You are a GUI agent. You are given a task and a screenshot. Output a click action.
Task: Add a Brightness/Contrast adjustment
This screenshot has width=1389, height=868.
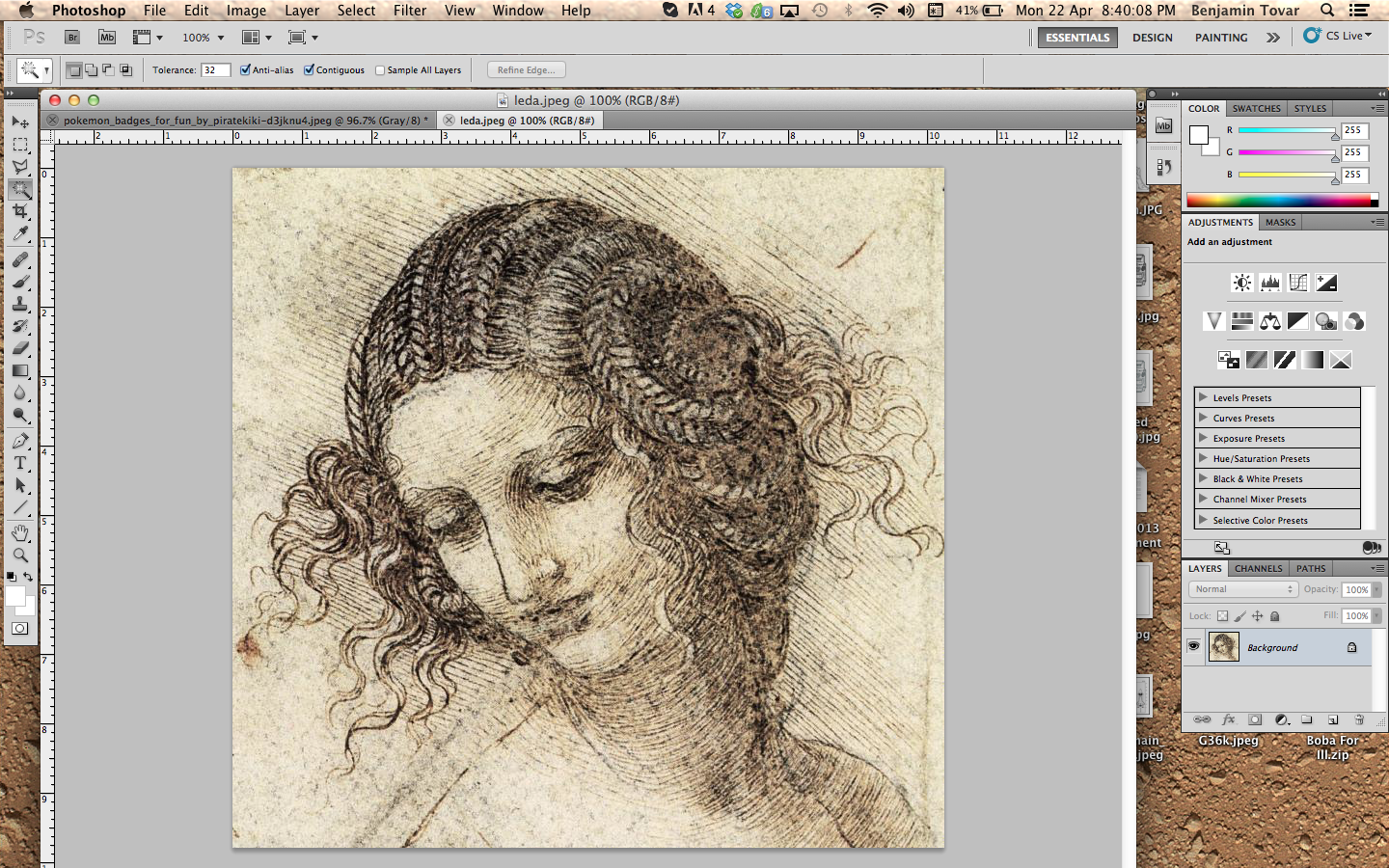[1242, 283]
